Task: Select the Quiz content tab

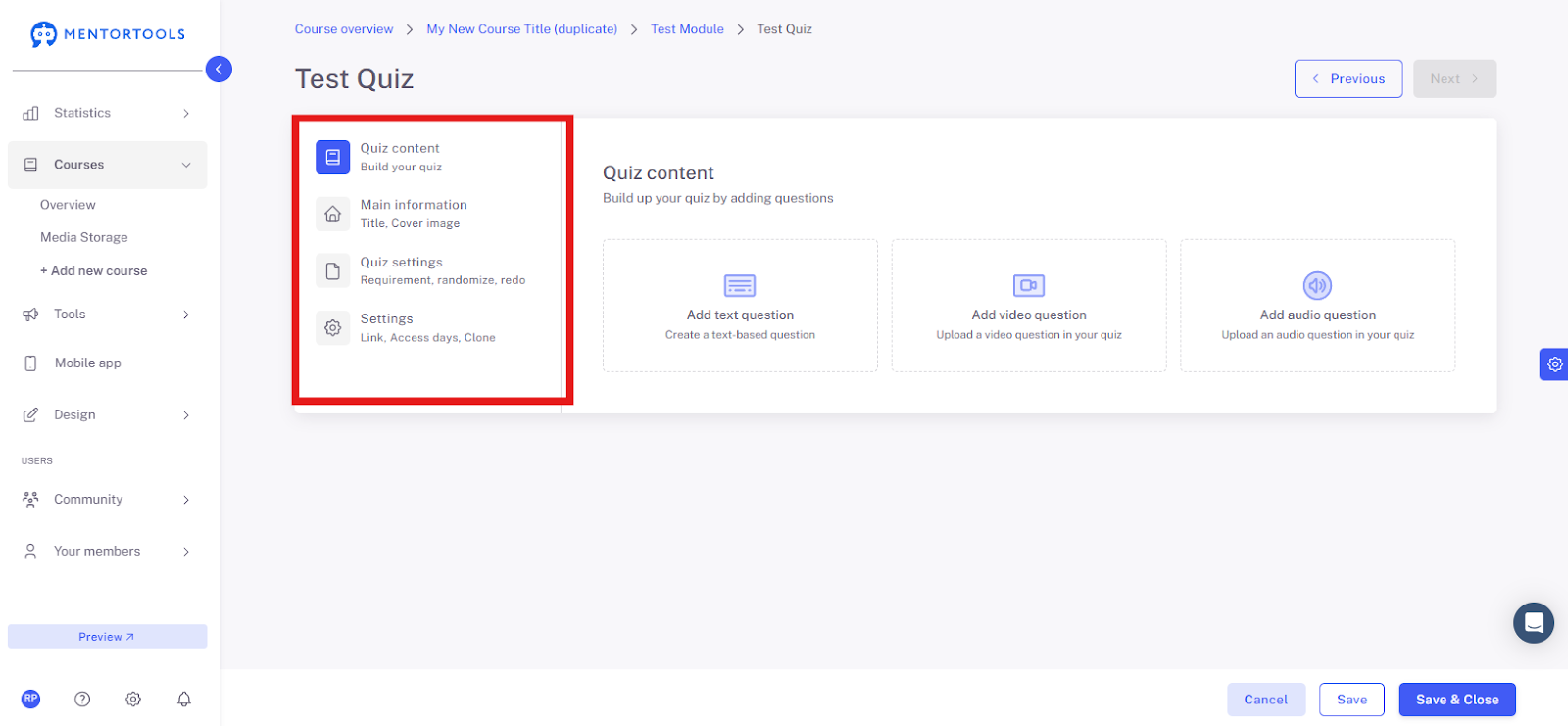Action: click(430, 157)
